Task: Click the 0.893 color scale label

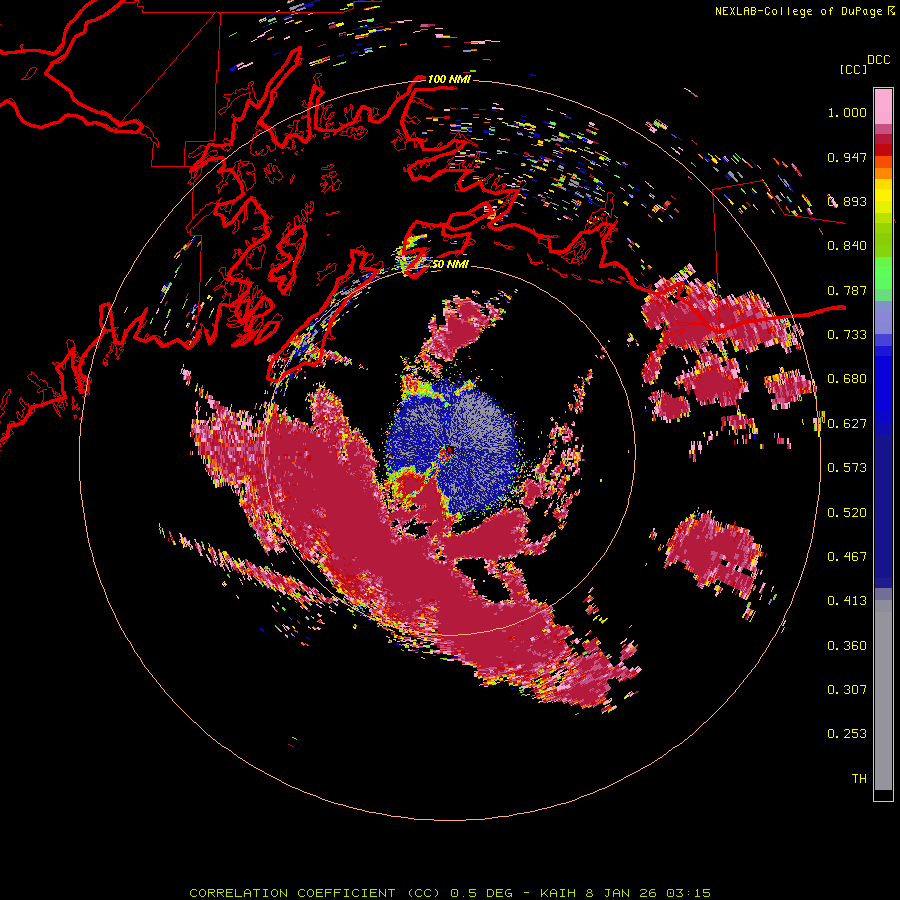Action: pos(847,201)
